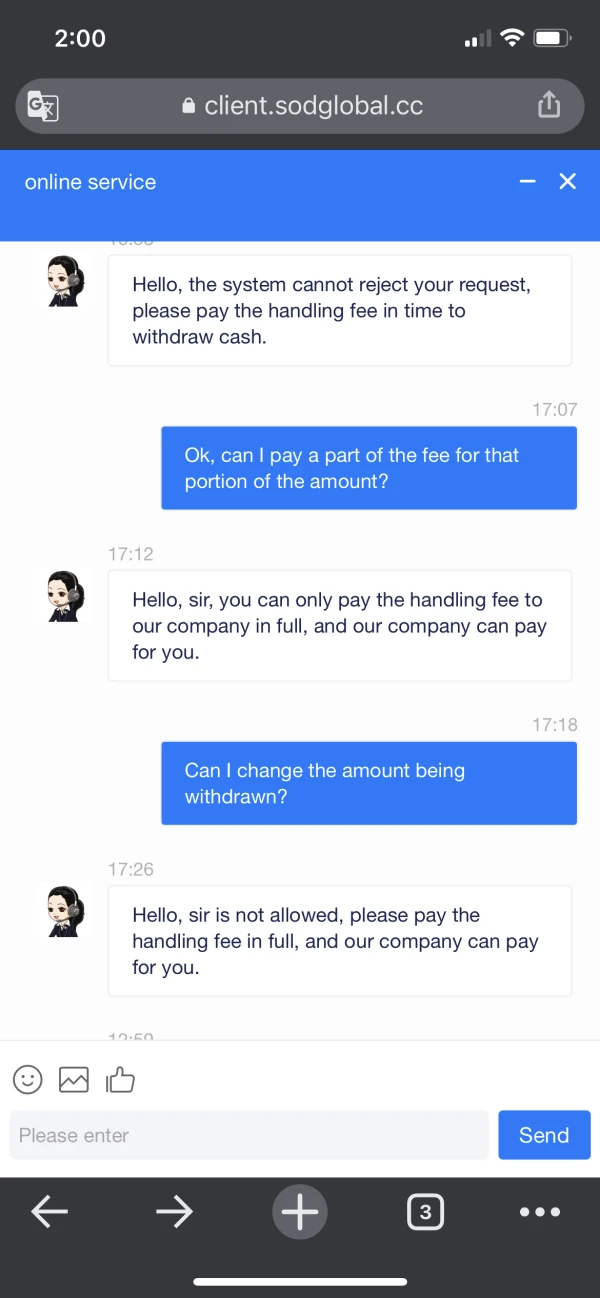Tap the "Ok, can I pay a part" message bubble
Screen dimensions: 600x1298
[x=369, y=468]
